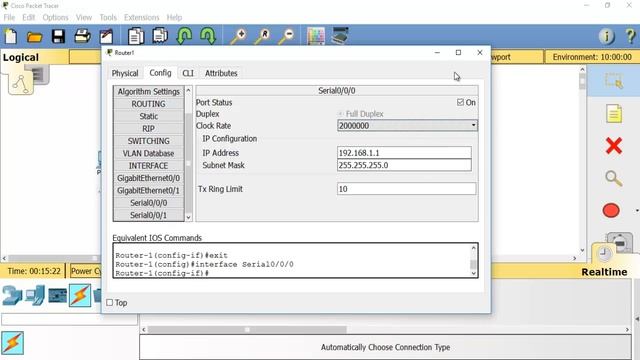Screen dimensions: 640x360
Task: Choose End Devices category icon
Action: (x=35, y=296)
